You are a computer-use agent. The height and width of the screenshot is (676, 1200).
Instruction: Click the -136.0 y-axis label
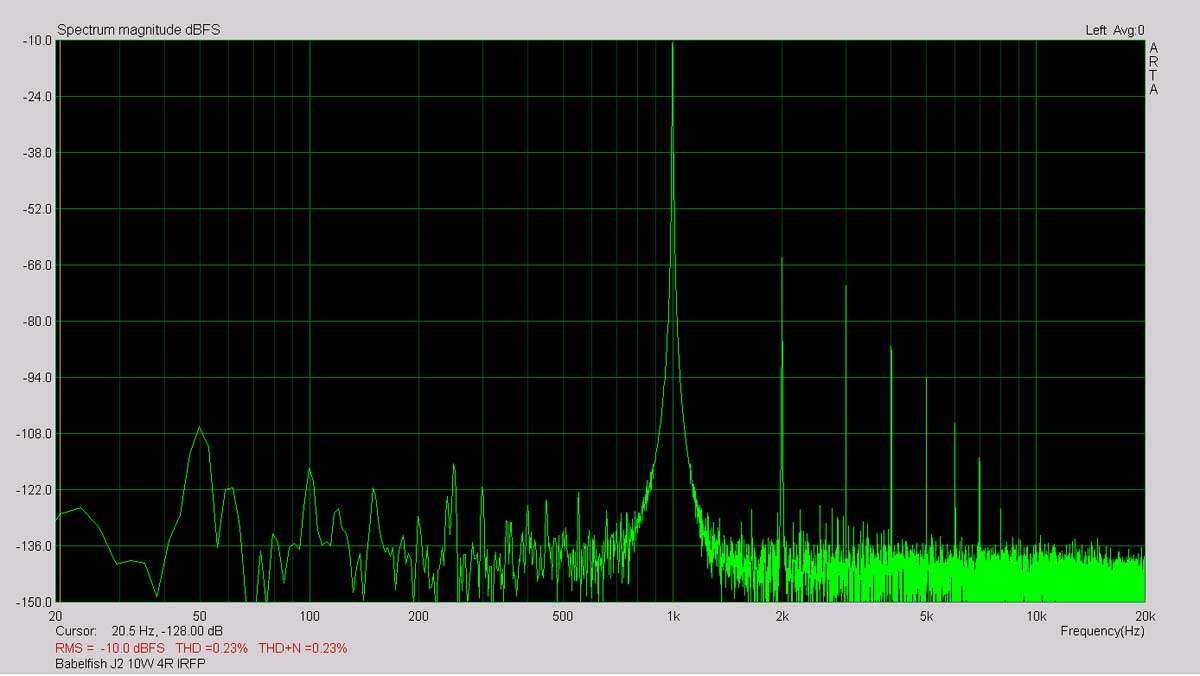[x=34, y=546]
